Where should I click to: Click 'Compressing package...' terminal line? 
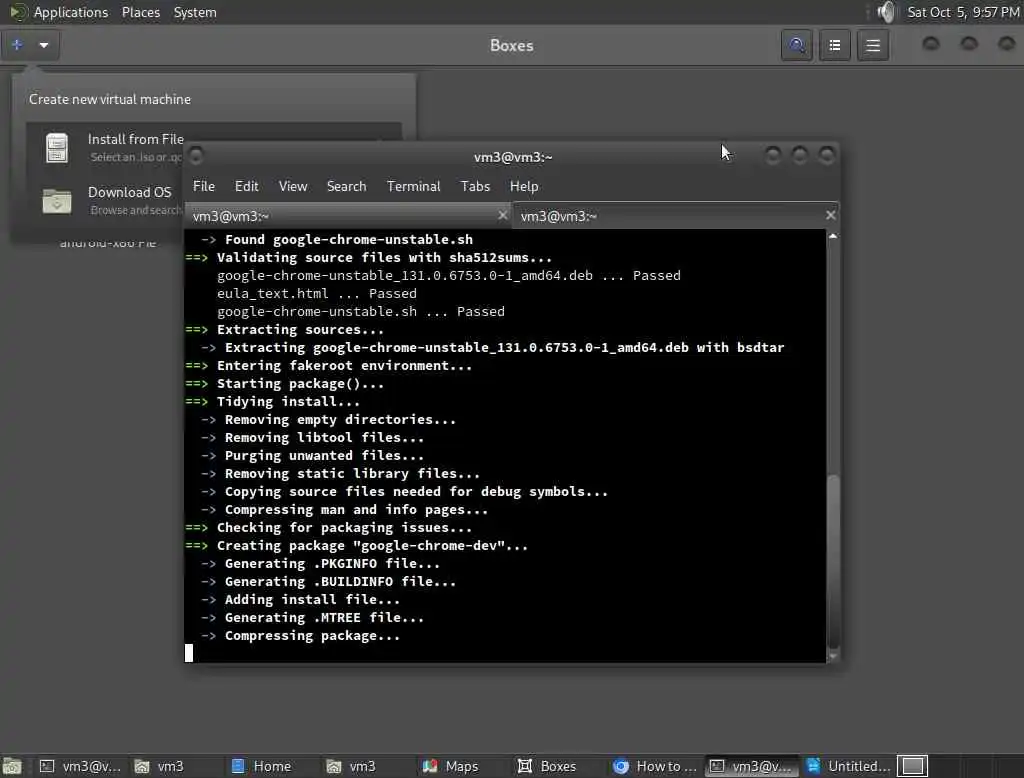[x=312, y=636]
